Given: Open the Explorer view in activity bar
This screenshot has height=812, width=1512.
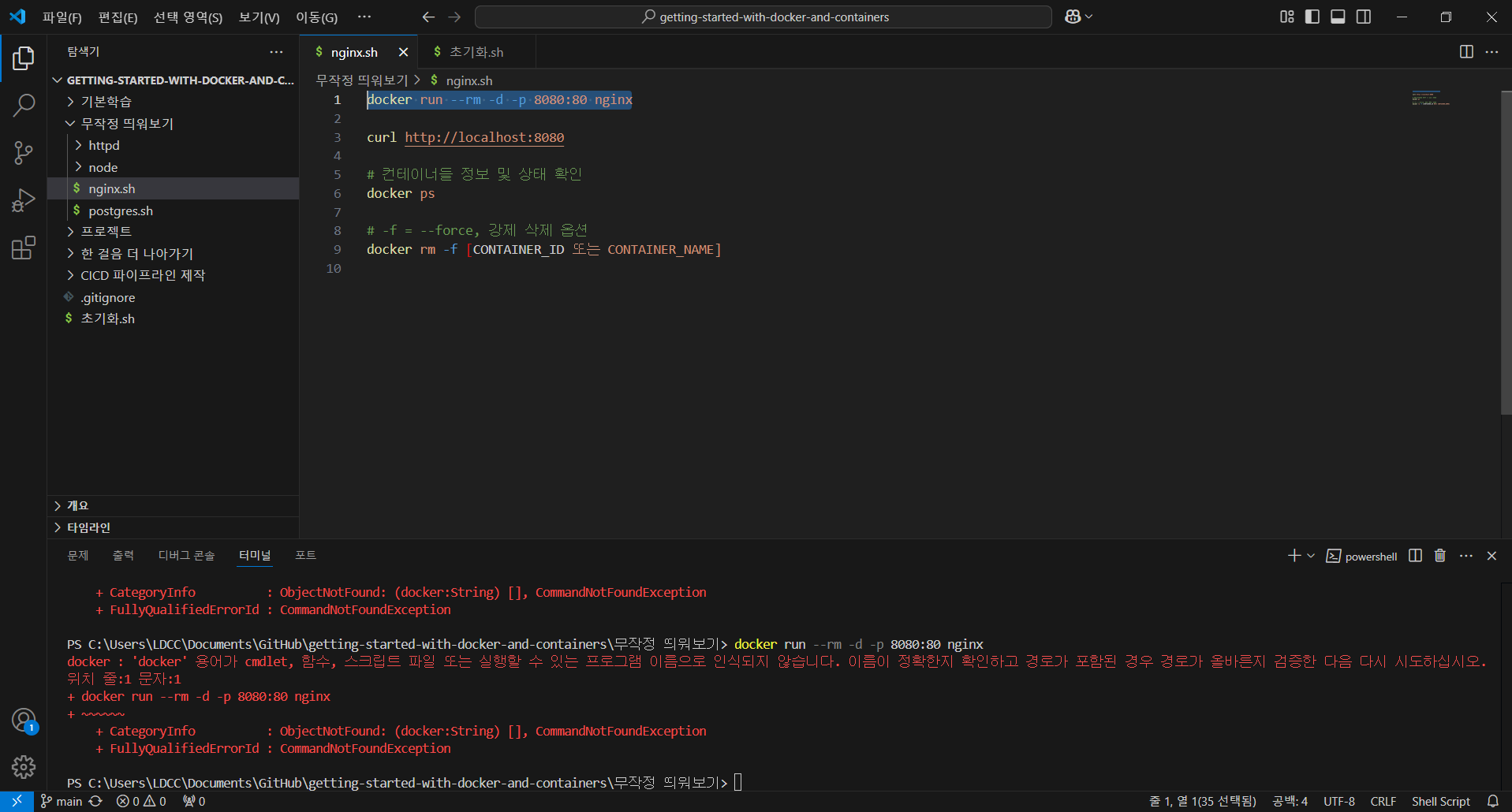Looking at the screenshot, I should pyautogui.click(x=24, y=58).
